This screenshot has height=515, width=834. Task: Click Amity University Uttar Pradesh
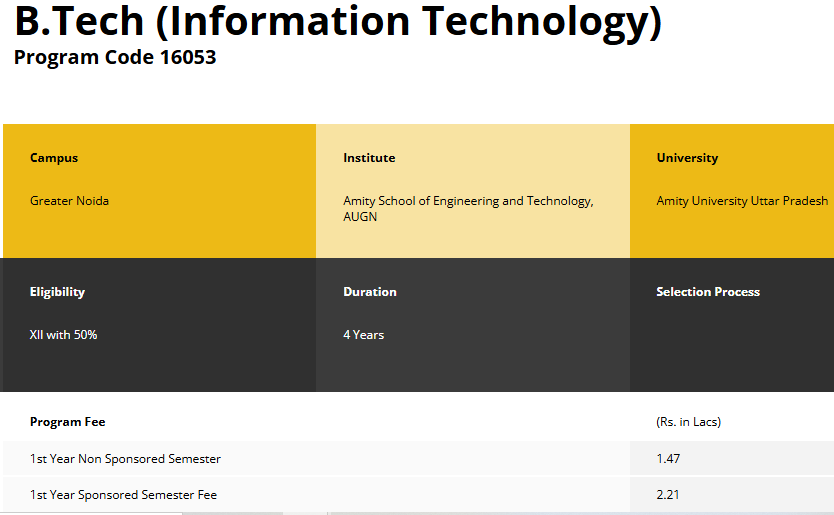point(742,201)
